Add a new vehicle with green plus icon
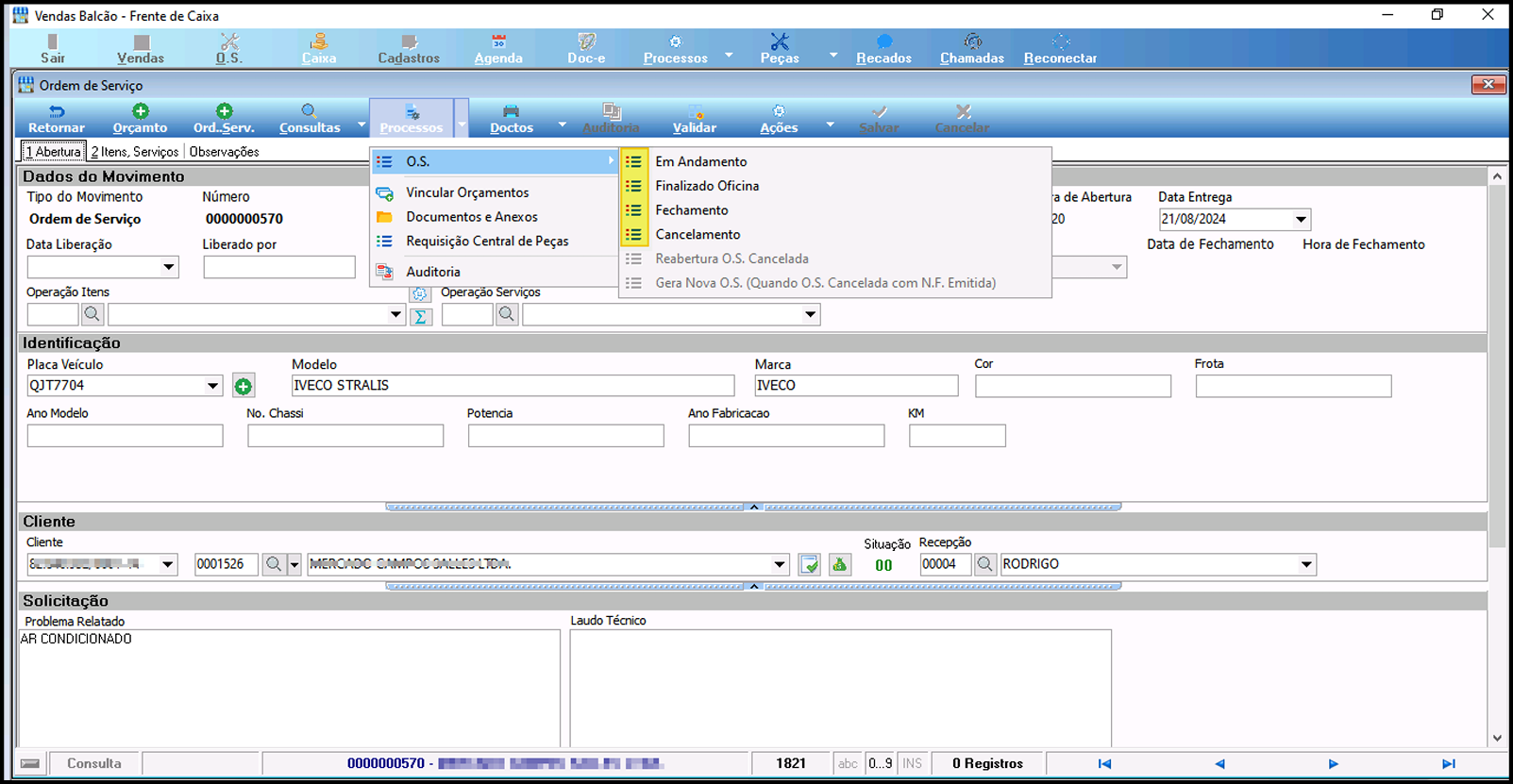The image size is (1513, 784). [x=244, y=386]
